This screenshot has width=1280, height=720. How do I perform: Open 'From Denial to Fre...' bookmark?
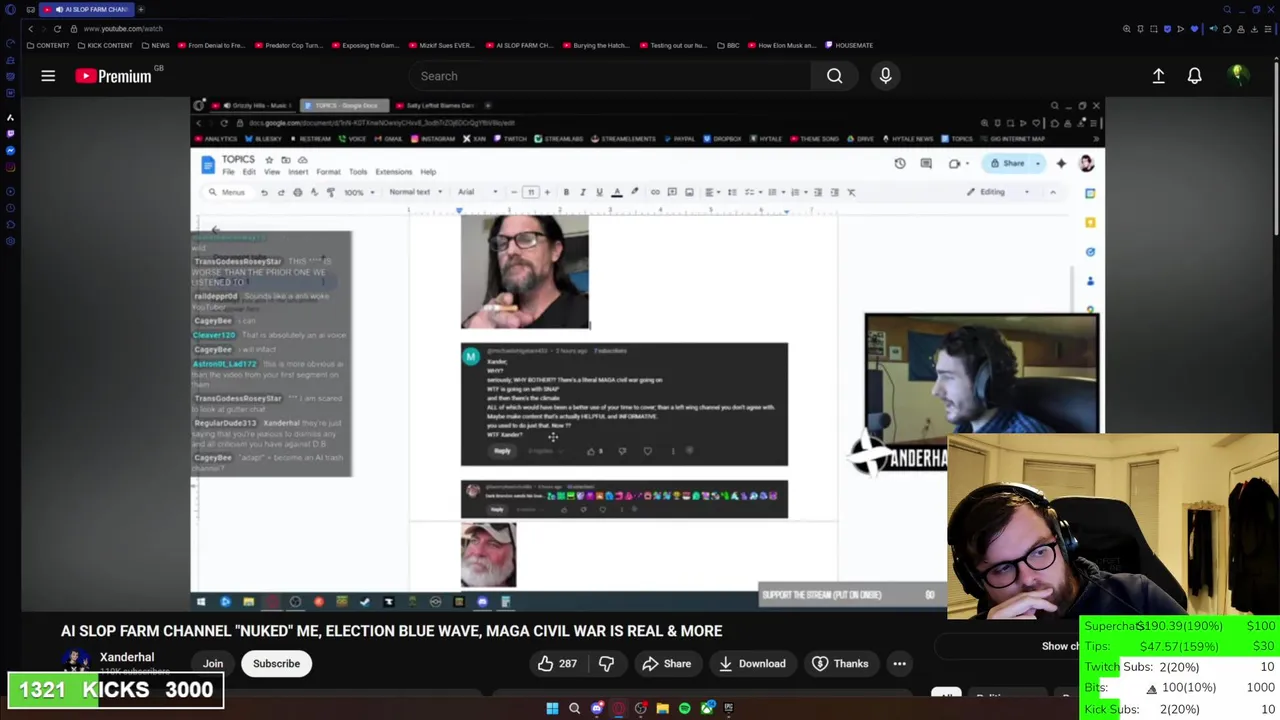pos(210,45)
